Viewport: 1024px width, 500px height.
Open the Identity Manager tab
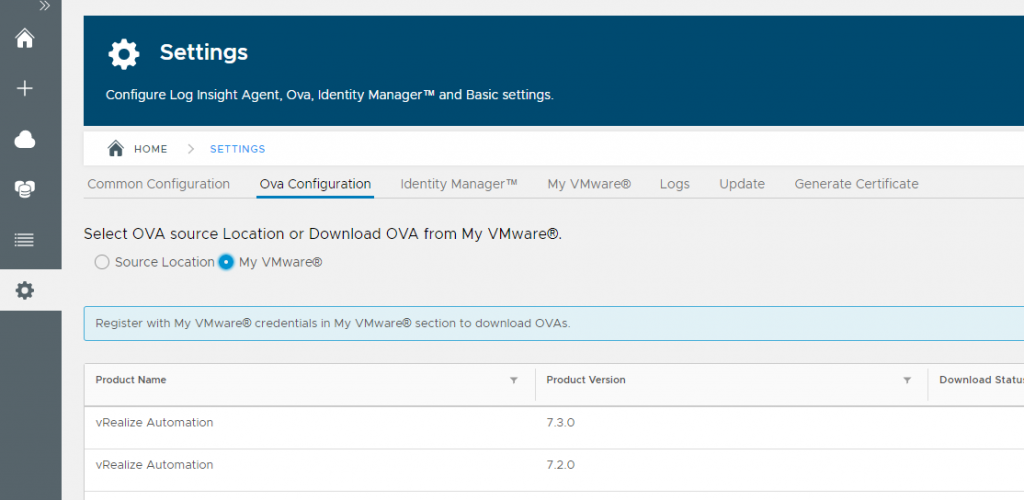459,184
